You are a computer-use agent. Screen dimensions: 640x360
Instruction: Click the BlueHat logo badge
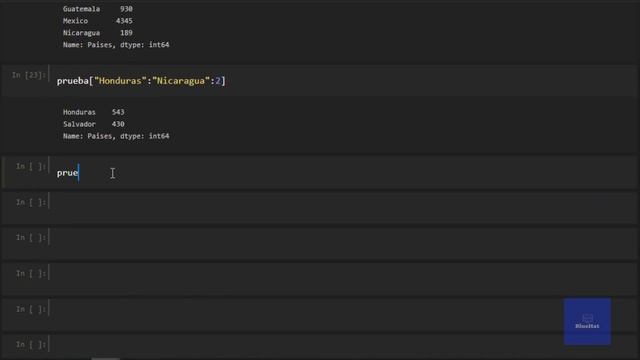pyautogui.click(x=587, y=321)
